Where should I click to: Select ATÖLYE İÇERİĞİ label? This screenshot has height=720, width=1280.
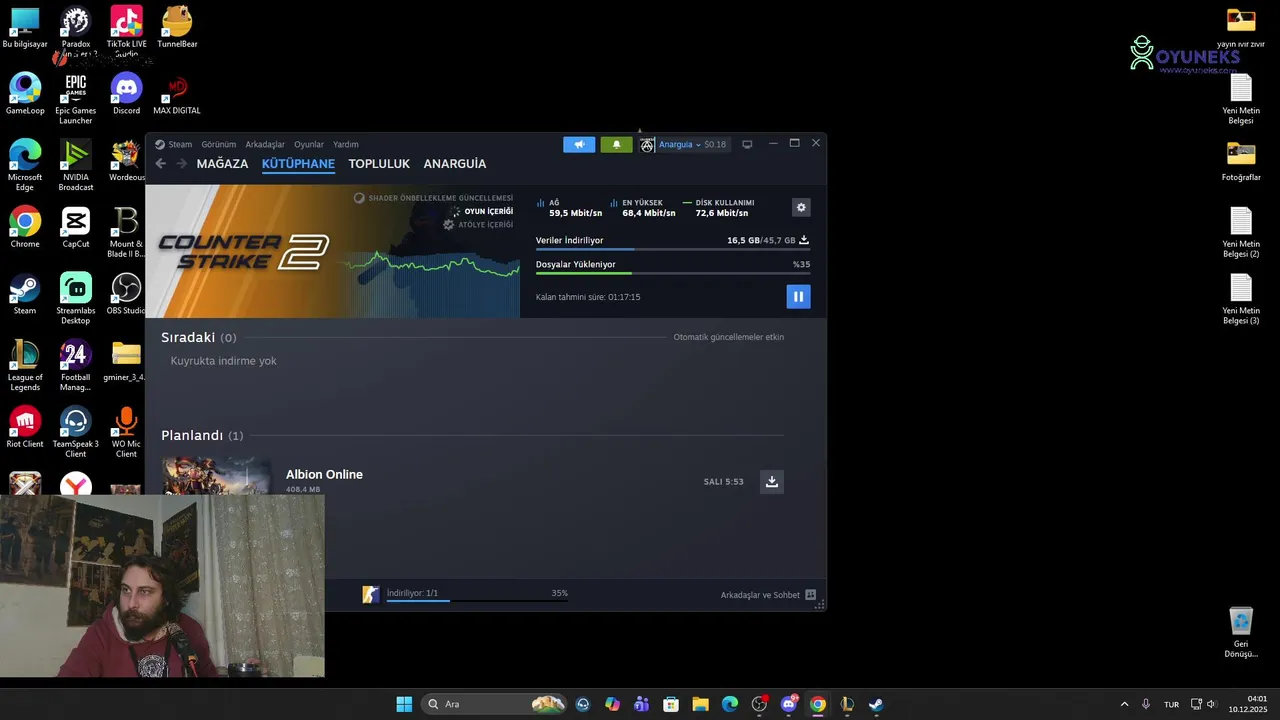point(485,225)
